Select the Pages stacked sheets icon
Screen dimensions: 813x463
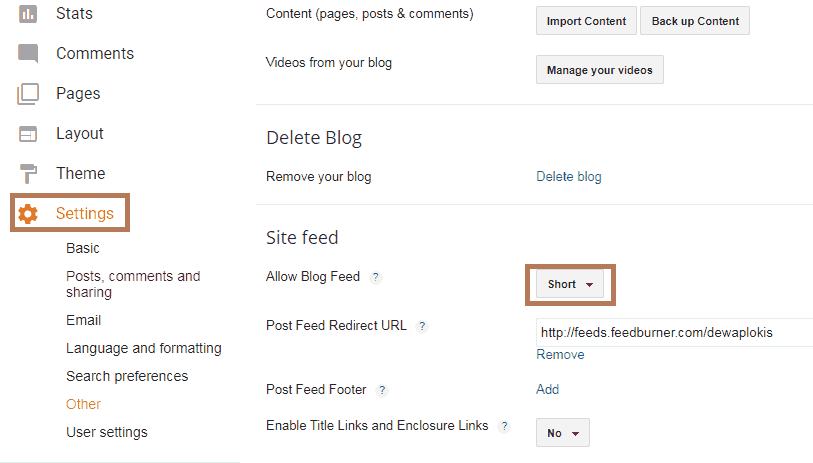coord(28,94)
